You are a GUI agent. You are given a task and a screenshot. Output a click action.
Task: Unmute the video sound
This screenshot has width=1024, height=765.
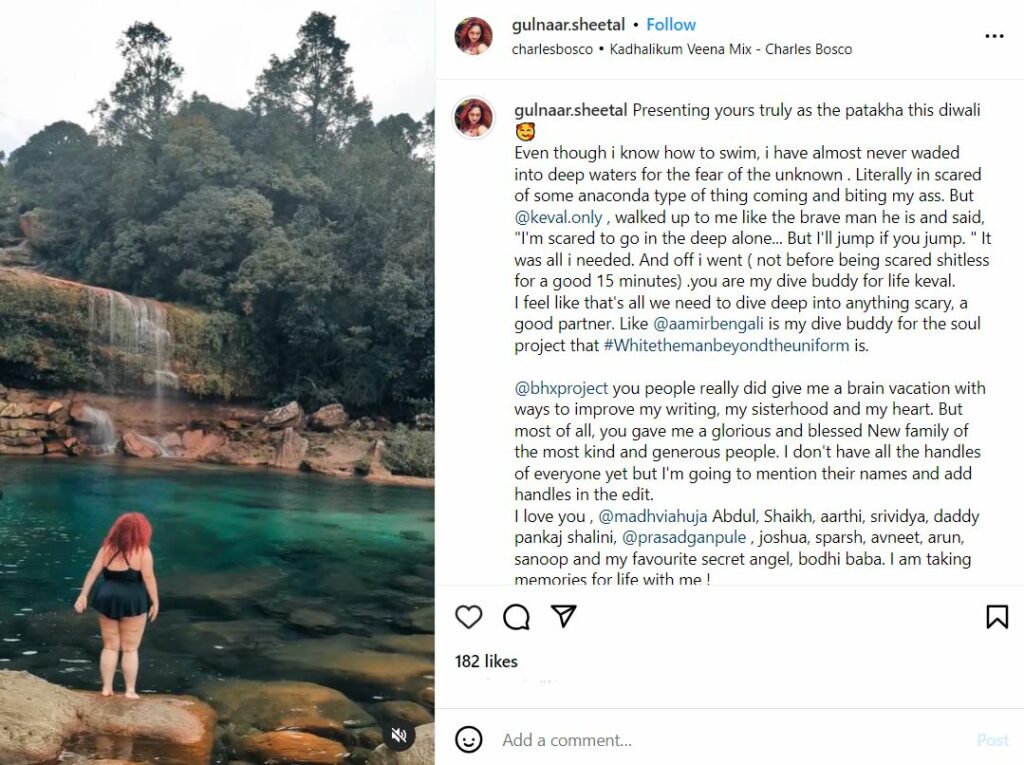pos(400,737)
